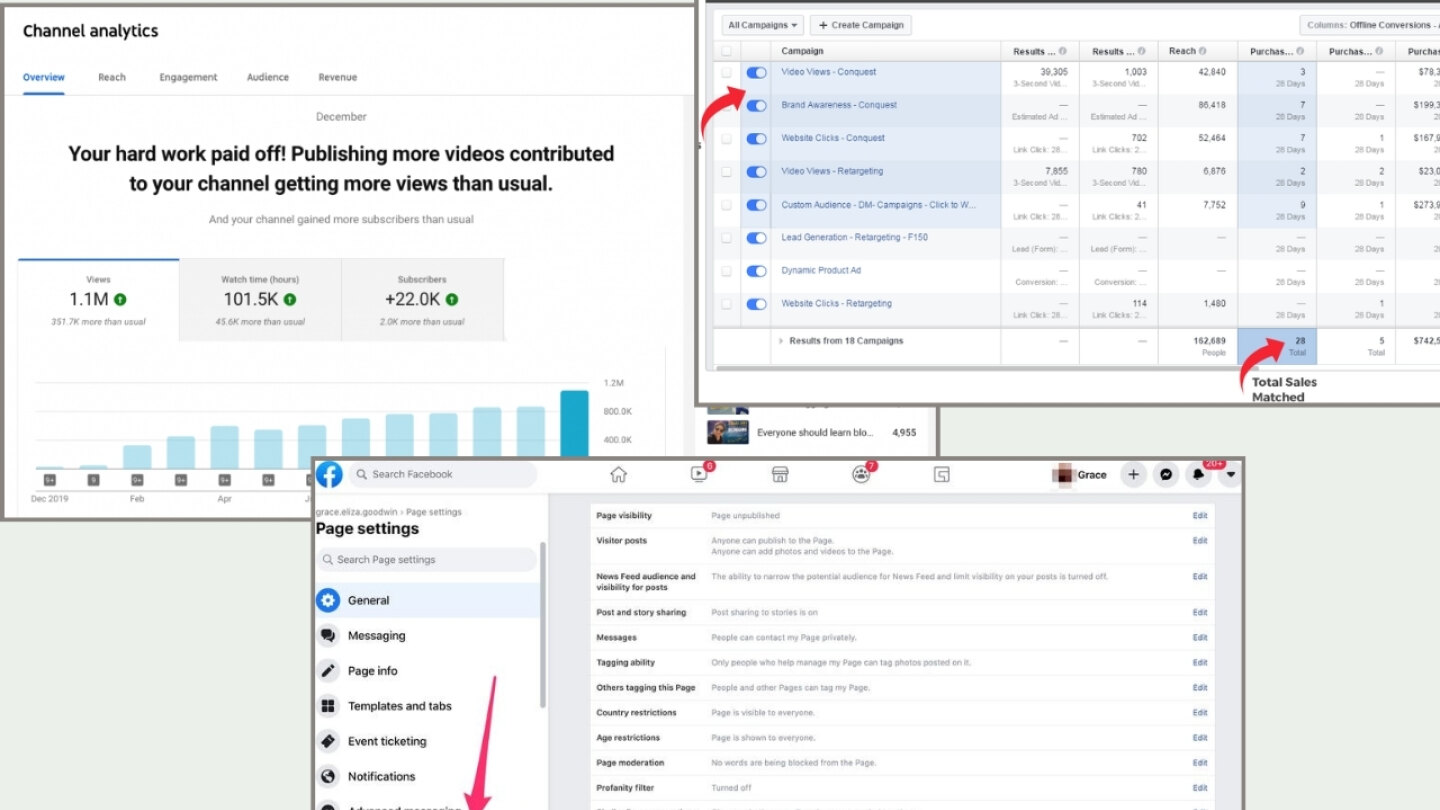Click the gear icon beside General
Screen dimensions: 1440x810
[x=328, y=600]
